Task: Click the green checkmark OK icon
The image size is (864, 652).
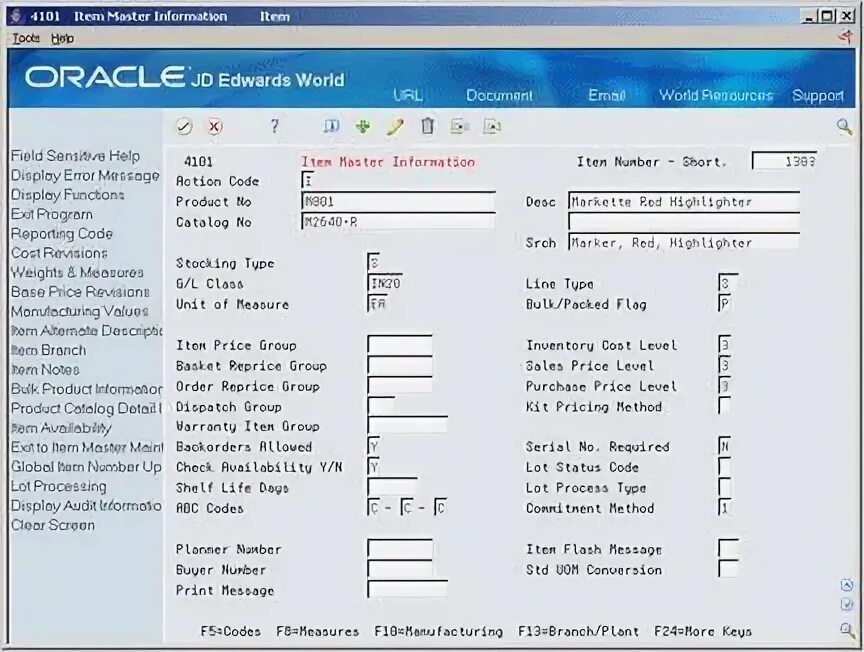Action: [184, 127]
